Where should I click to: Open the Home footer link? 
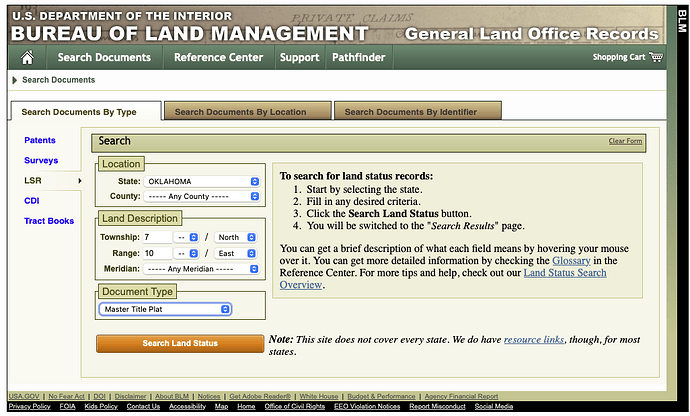pyautogui.click(x=246, y=407)
